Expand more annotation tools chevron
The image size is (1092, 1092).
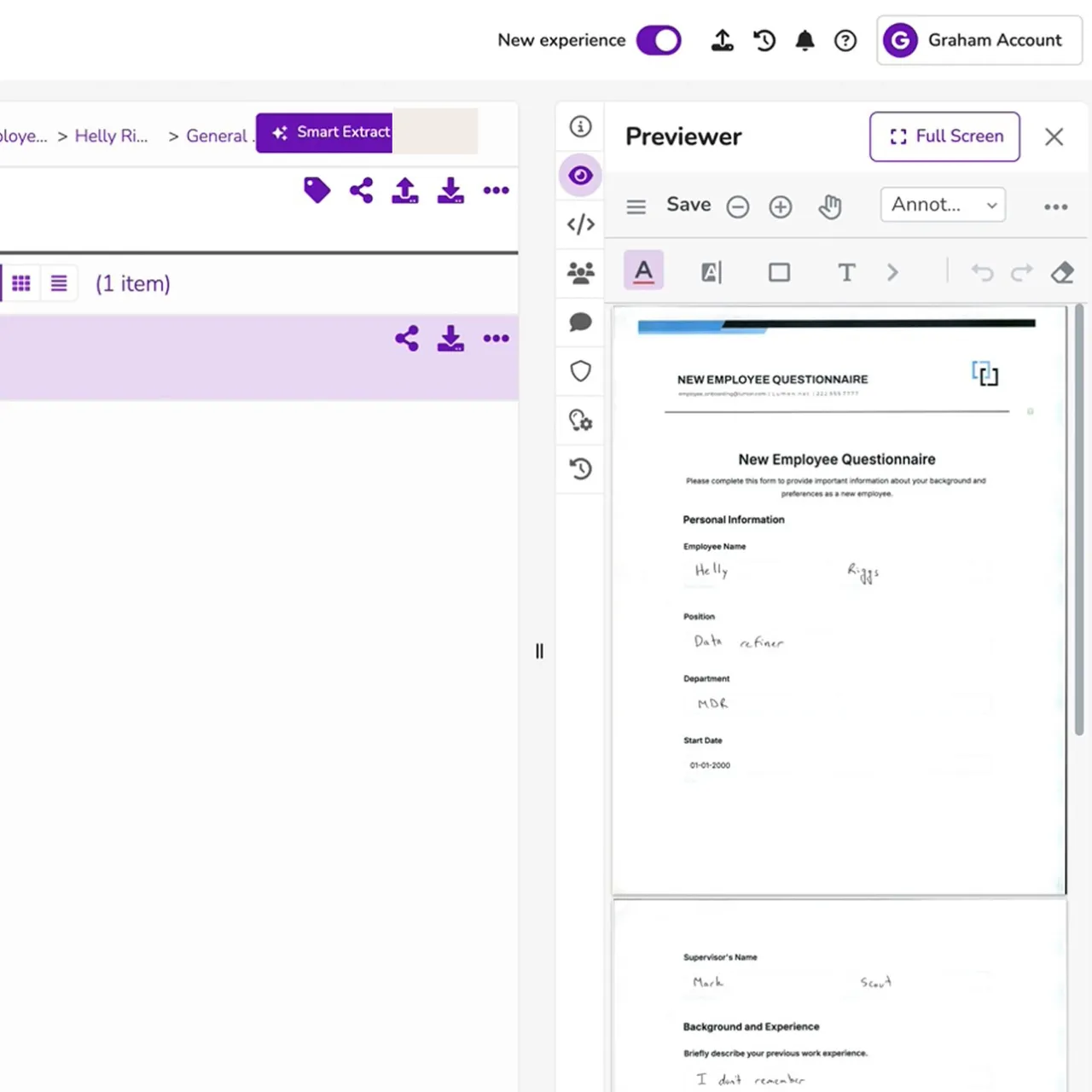coord(892,272)
